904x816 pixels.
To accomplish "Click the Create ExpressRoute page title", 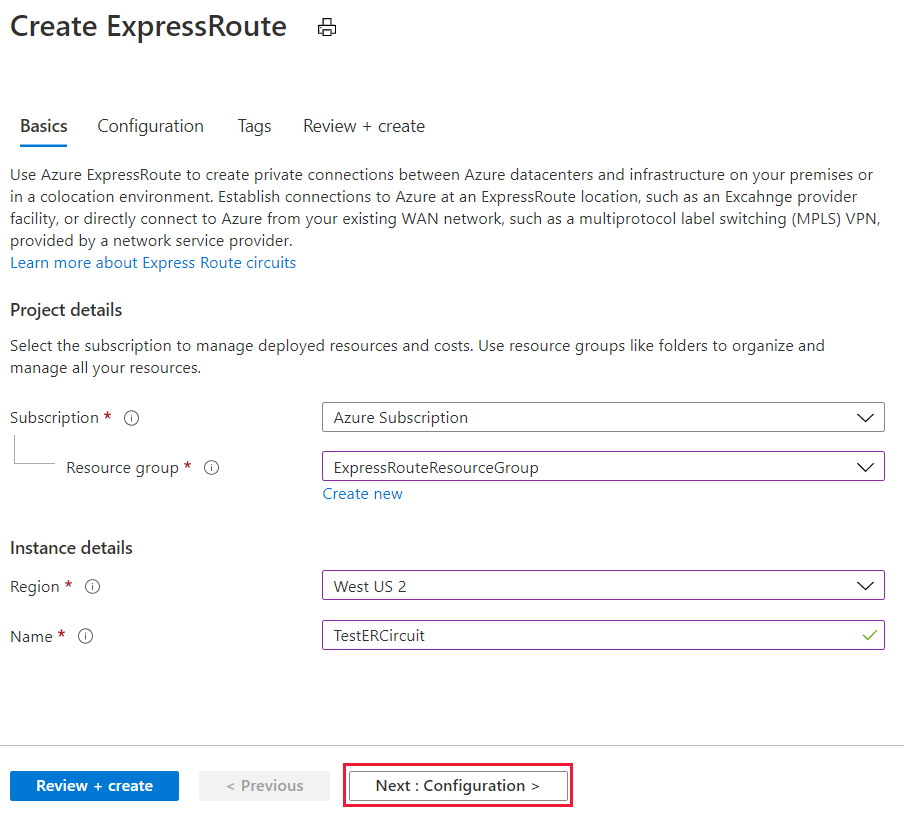I will pos(148,27).
